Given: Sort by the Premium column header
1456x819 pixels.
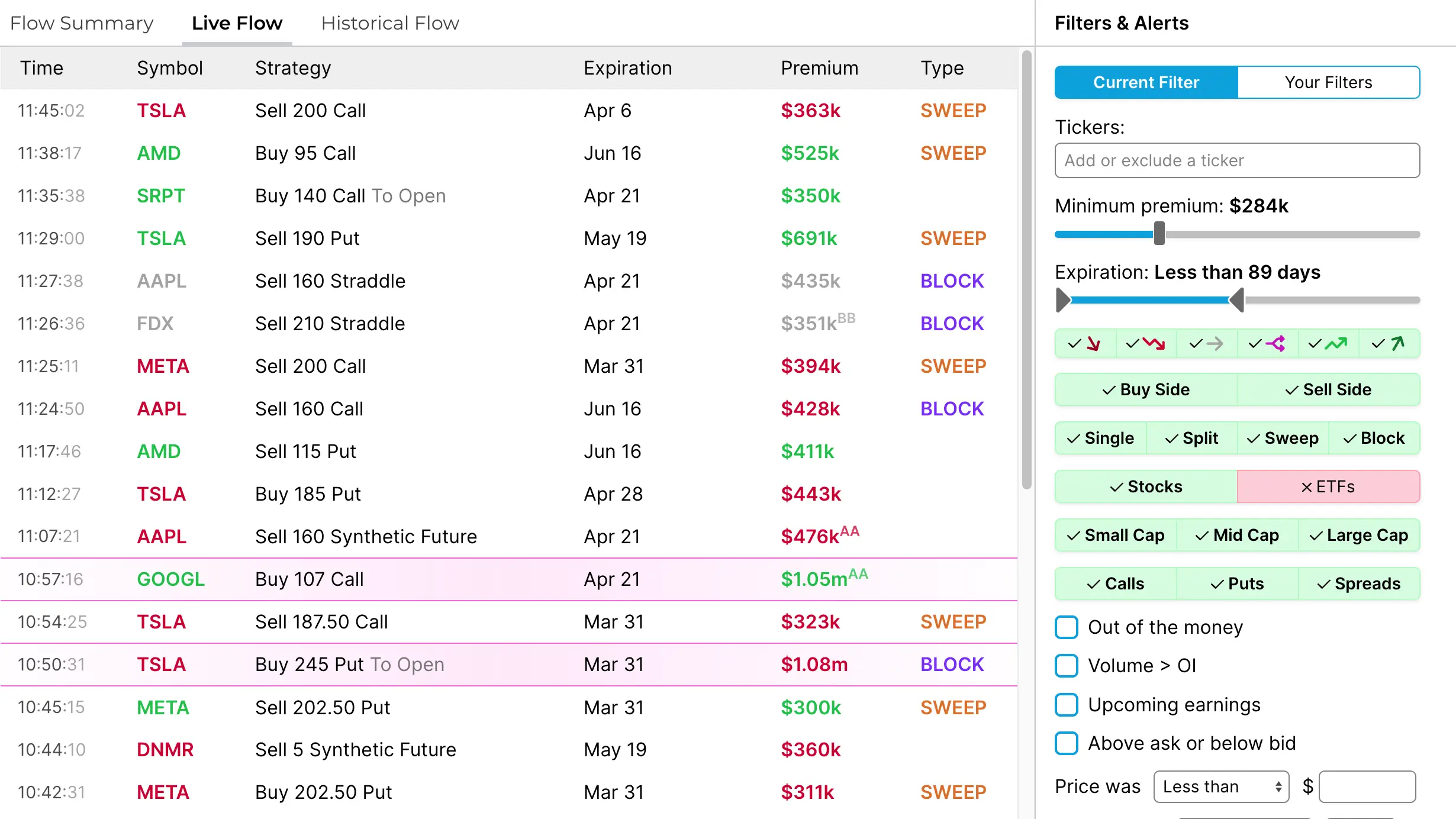Looking at the screenshot, I should [x=820, y=68].
